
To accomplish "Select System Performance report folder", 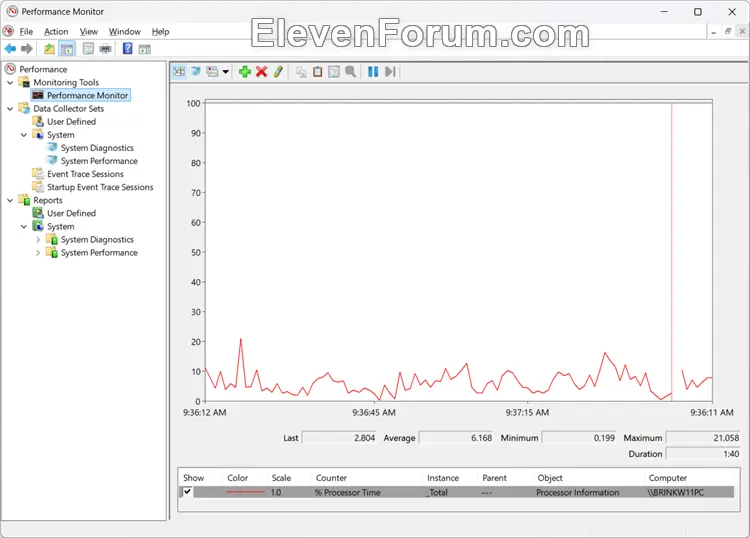I will [99, 253].
